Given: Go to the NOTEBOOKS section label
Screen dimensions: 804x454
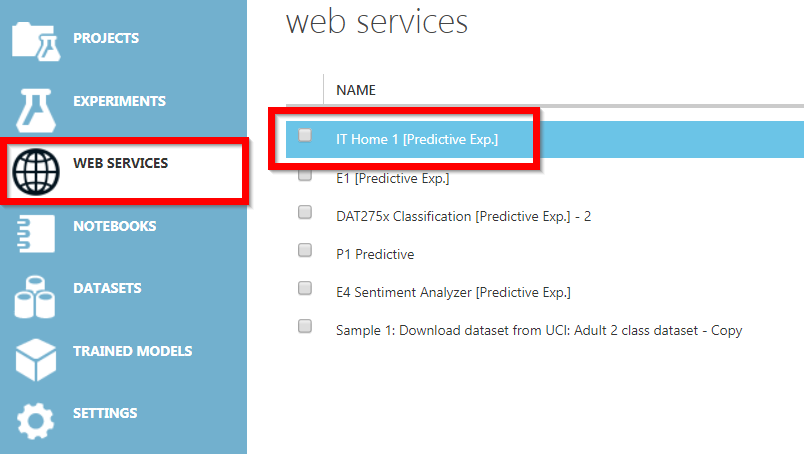Looking at the screenshot, I should click(114, 226).
